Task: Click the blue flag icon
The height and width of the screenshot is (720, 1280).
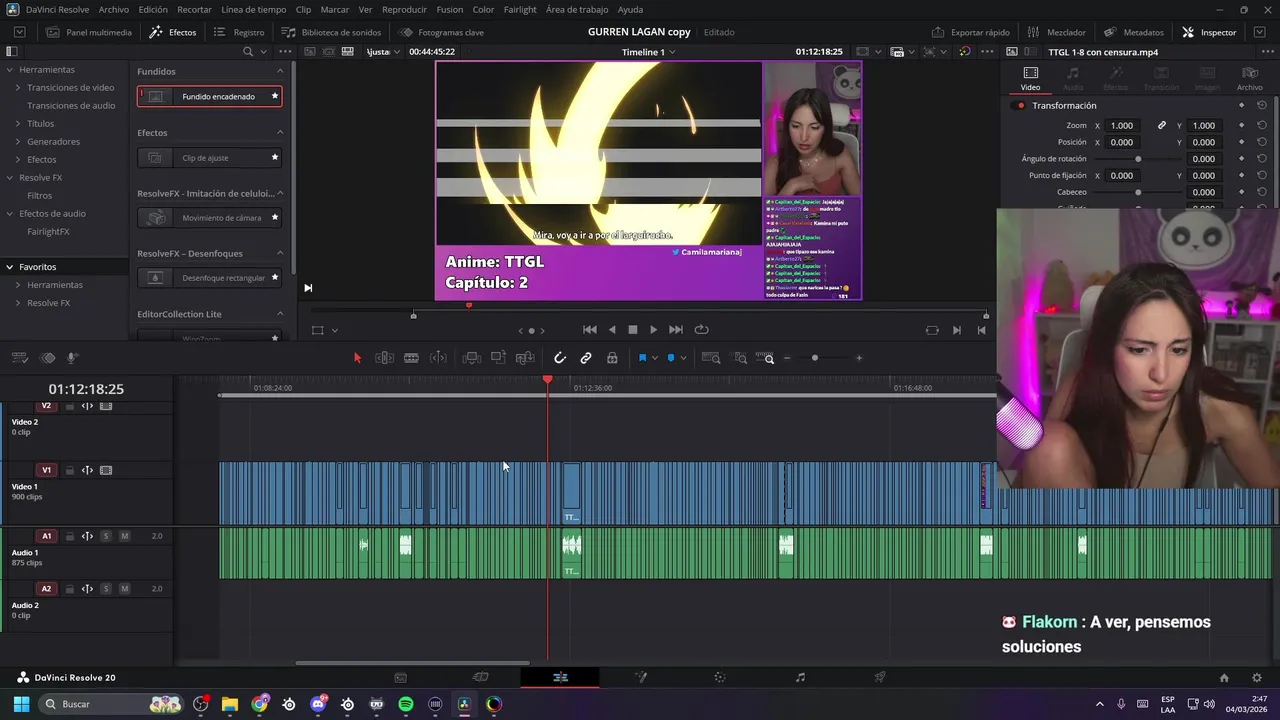Action: pyautogui.click(x=642, y=358)
